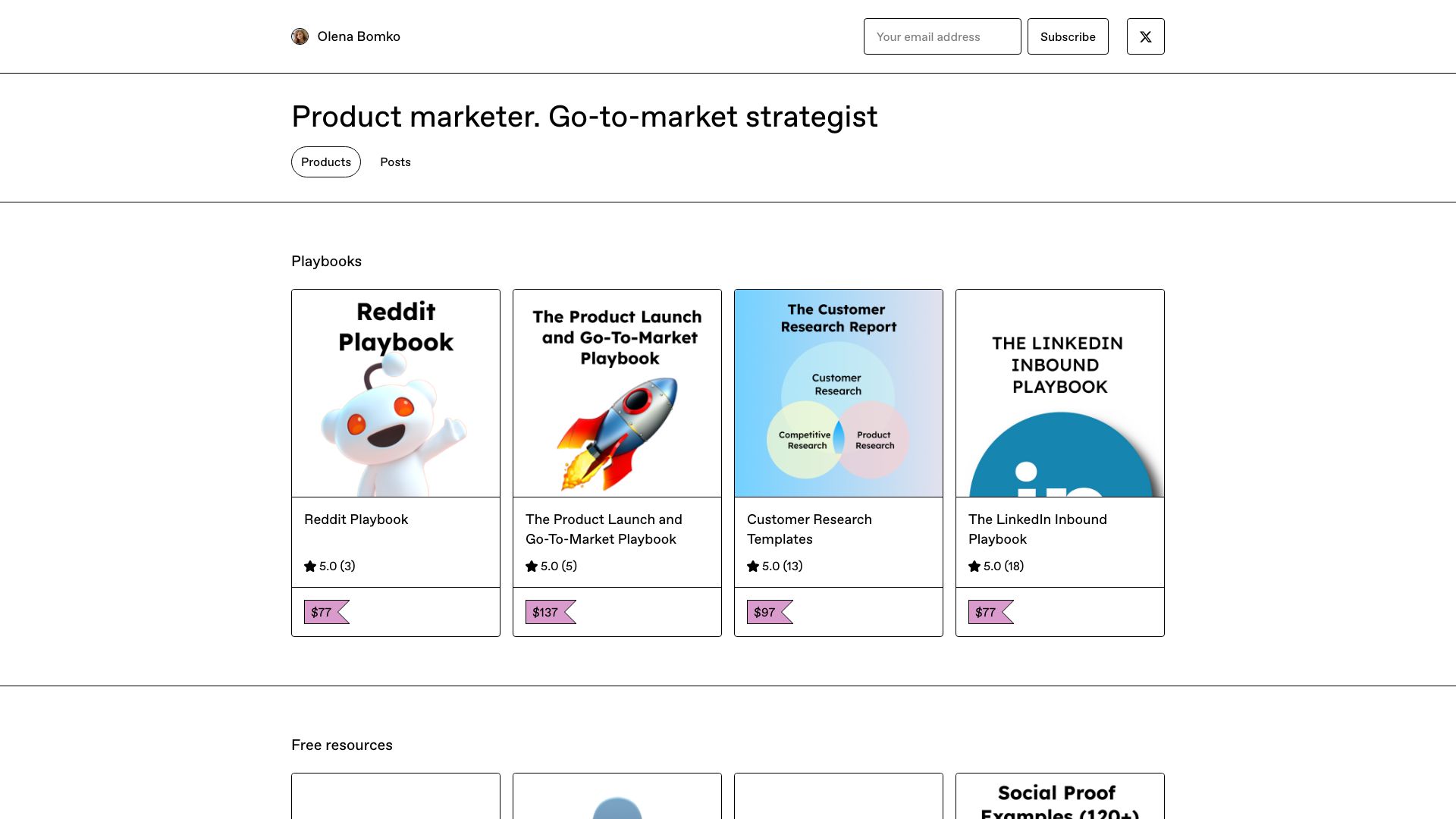Open the Customer Research Templates listing
The width and height of the screenshot is (1456, 819).
point(809,529)
